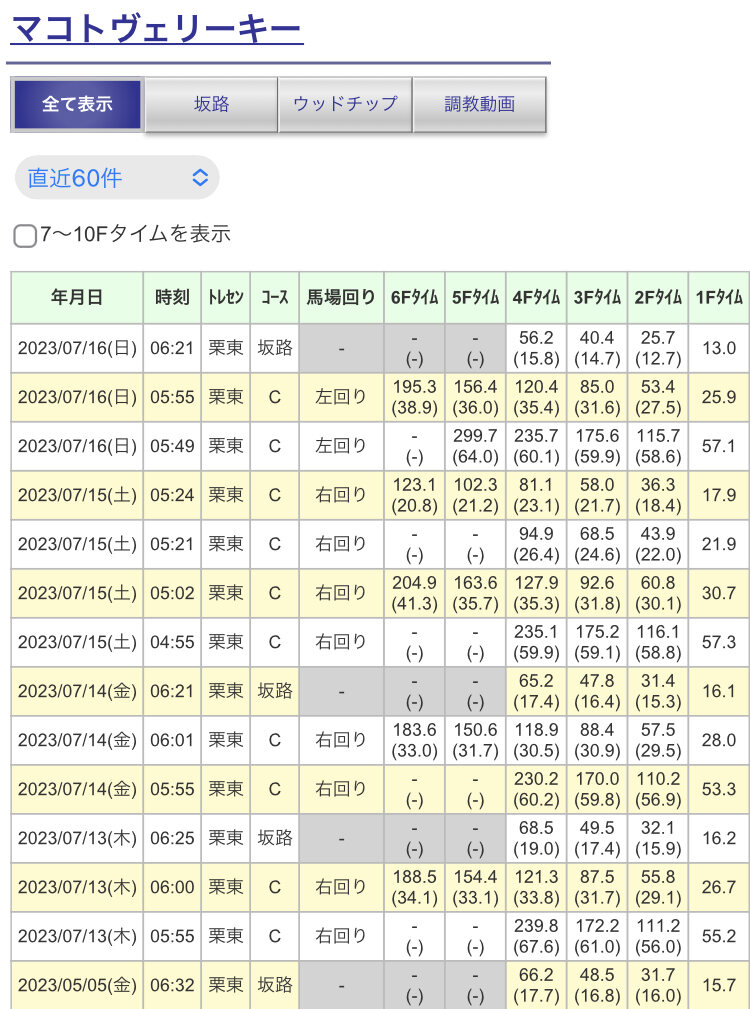Click 4F time 56.2 (15.8)

click(x=536, y=348)
